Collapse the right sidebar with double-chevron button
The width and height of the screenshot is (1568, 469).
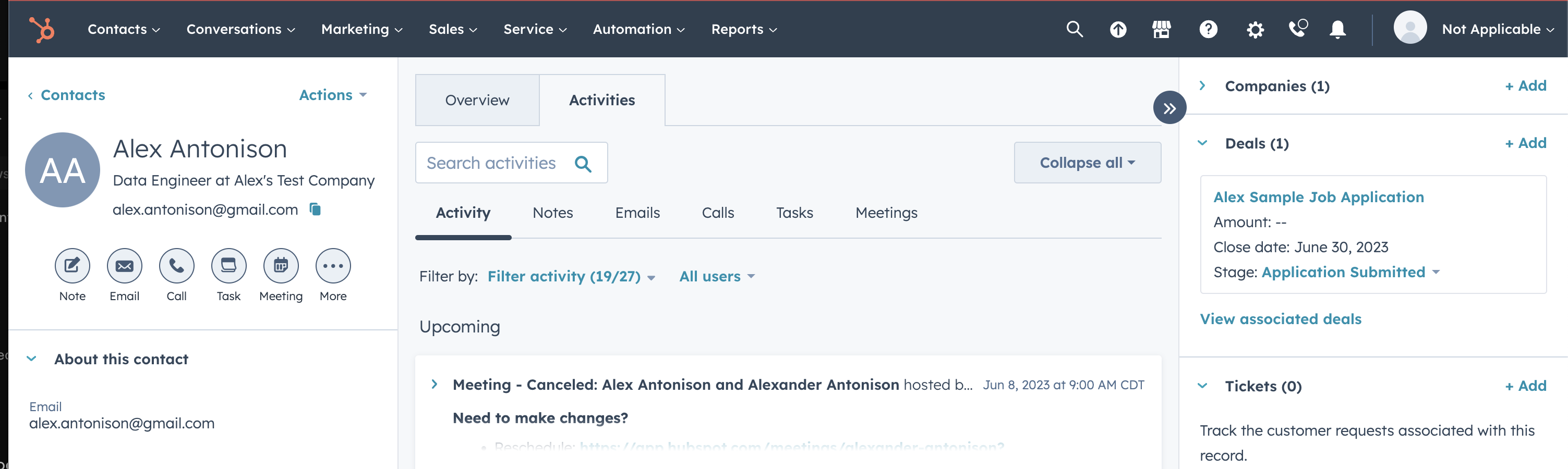pyautogui.click(x=1169, y=108)
